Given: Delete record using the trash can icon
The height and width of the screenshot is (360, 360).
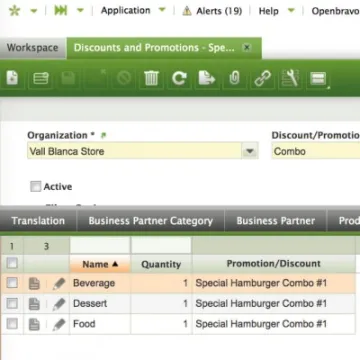Looking at the screenshot, I should [x=151, y=79].
